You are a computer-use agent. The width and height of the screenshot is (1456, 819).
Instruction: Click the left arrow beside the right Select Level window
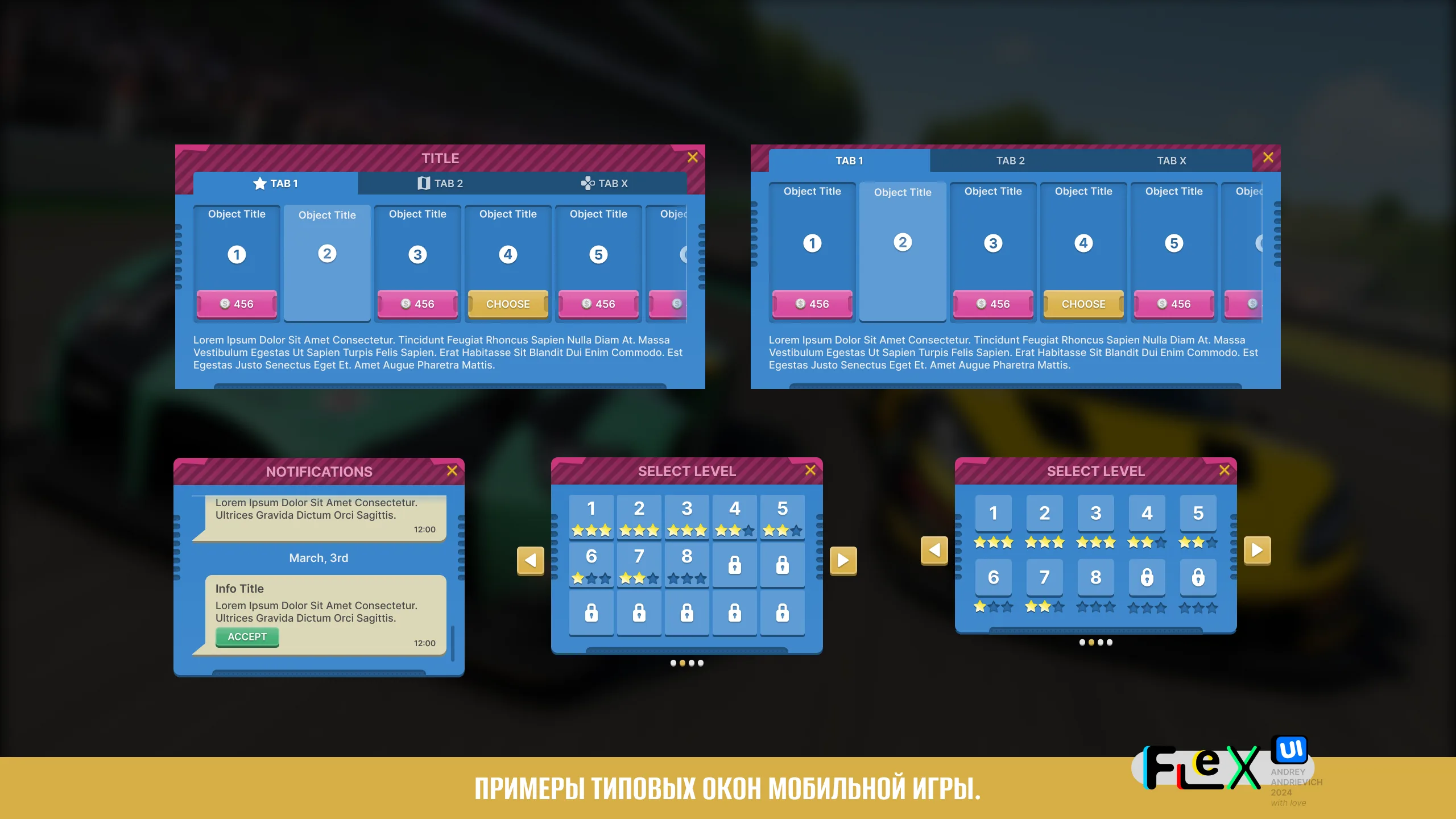[934, 549]
